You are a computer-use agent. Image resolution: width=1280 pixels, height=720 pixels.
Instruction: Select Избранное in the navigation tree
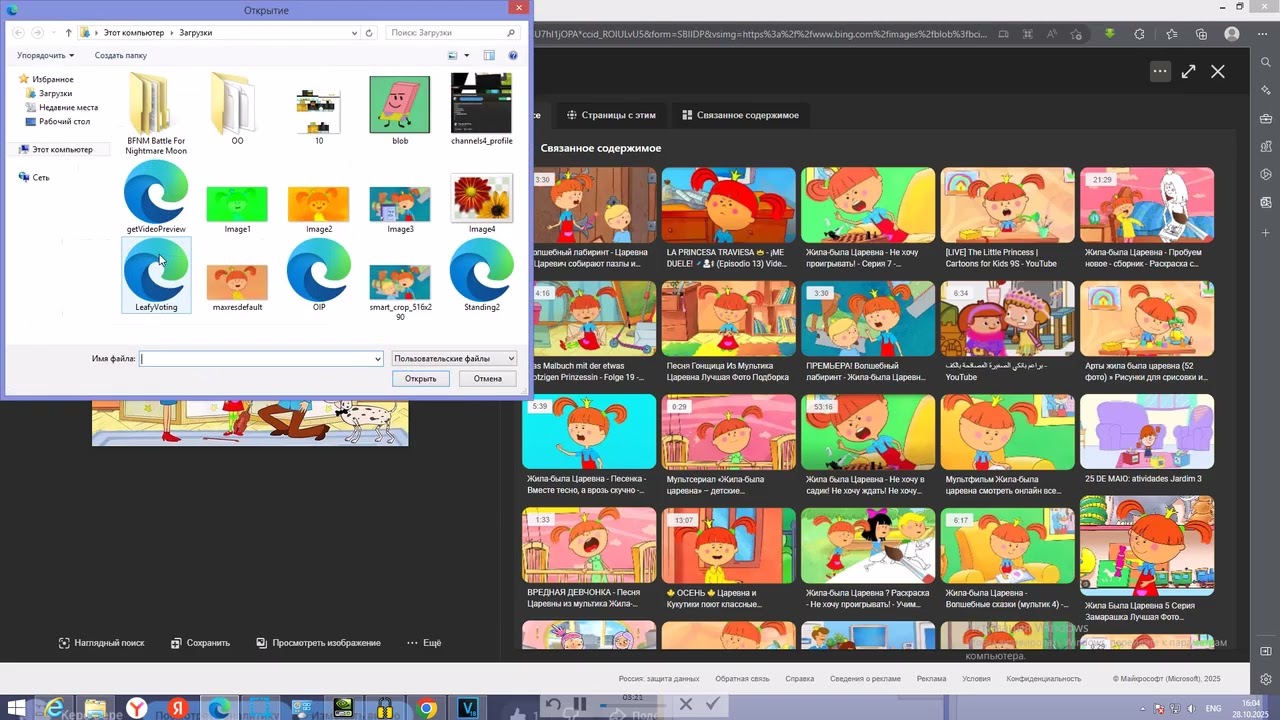52,79
